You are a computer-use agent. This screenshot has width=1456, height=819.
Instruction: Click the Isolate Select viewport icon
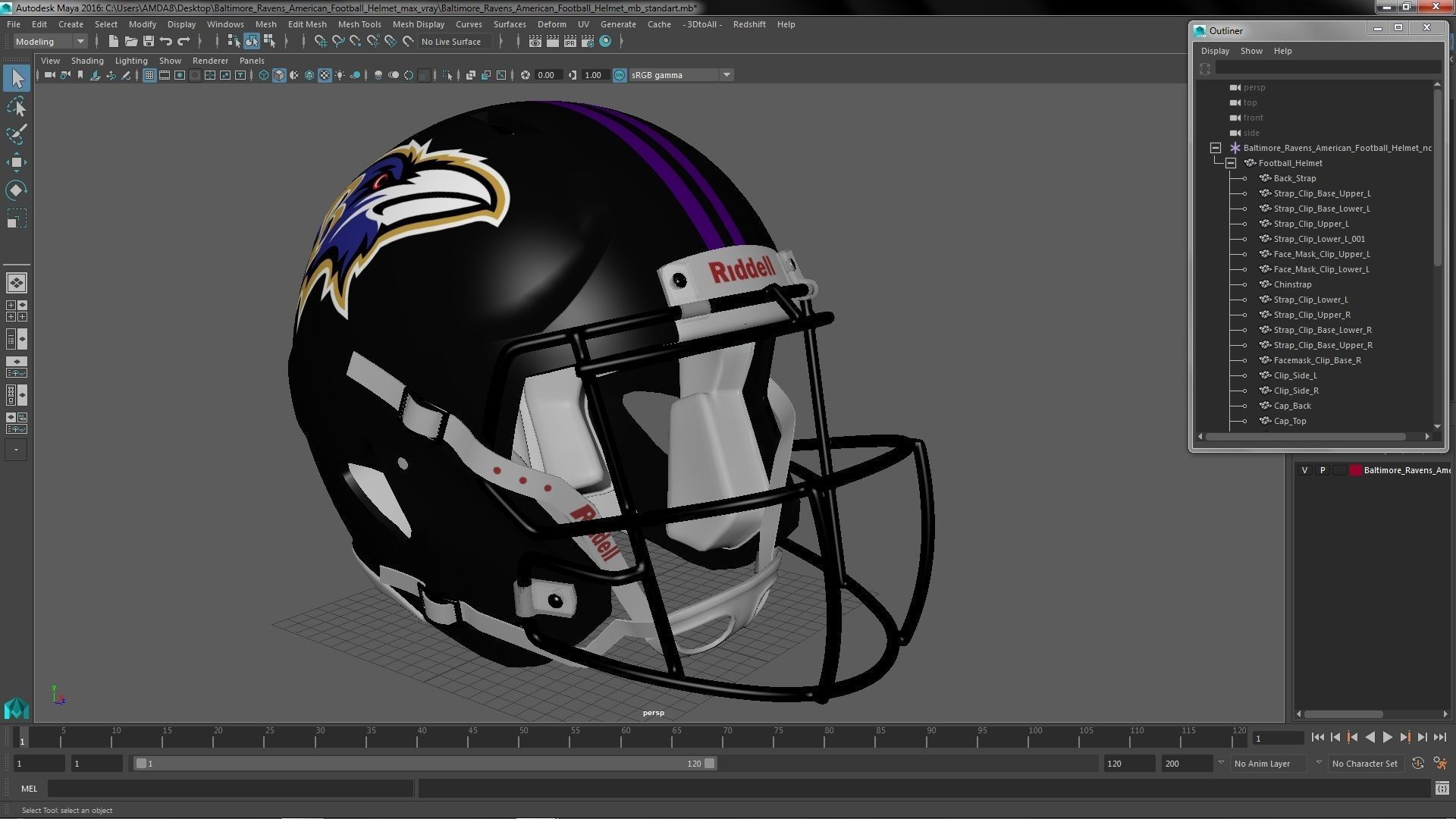447,75
